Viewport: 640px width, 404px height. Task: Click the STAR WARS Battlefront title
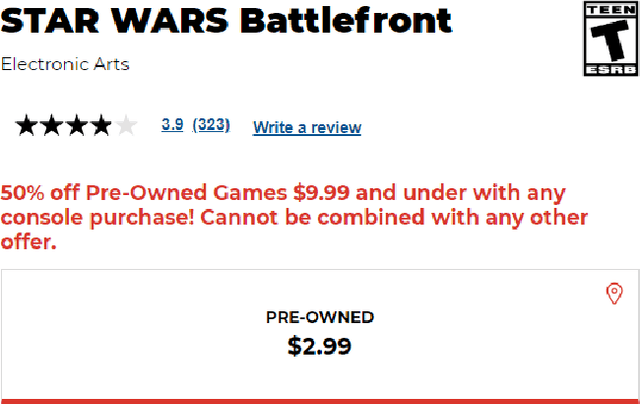(226, 20)
